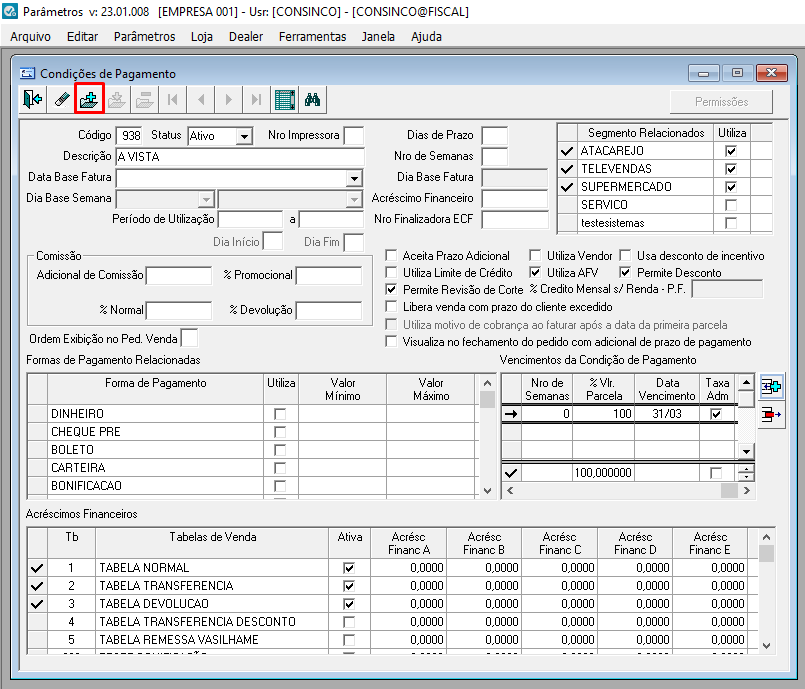This screenshot has width=805, height=689.
Task: Open the Parâmetros menu
Action: click(x=144, y=36)
